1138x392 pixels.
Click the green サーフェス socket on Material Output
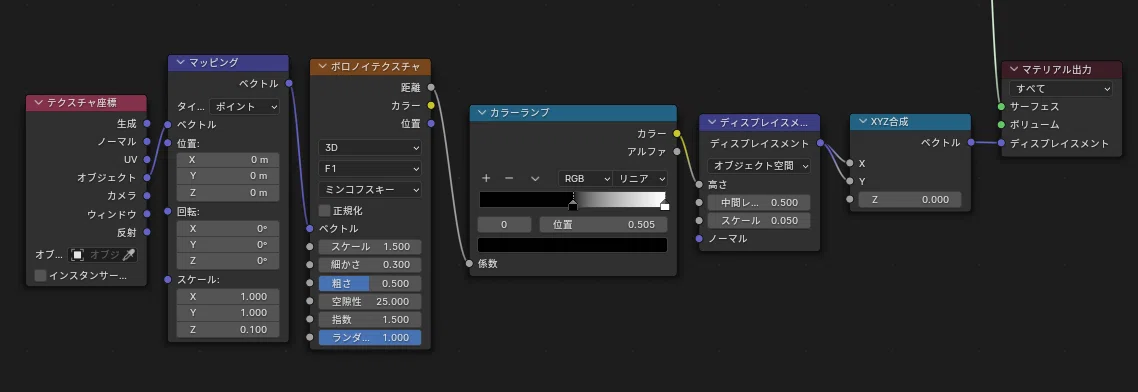tap(1002, 106)
